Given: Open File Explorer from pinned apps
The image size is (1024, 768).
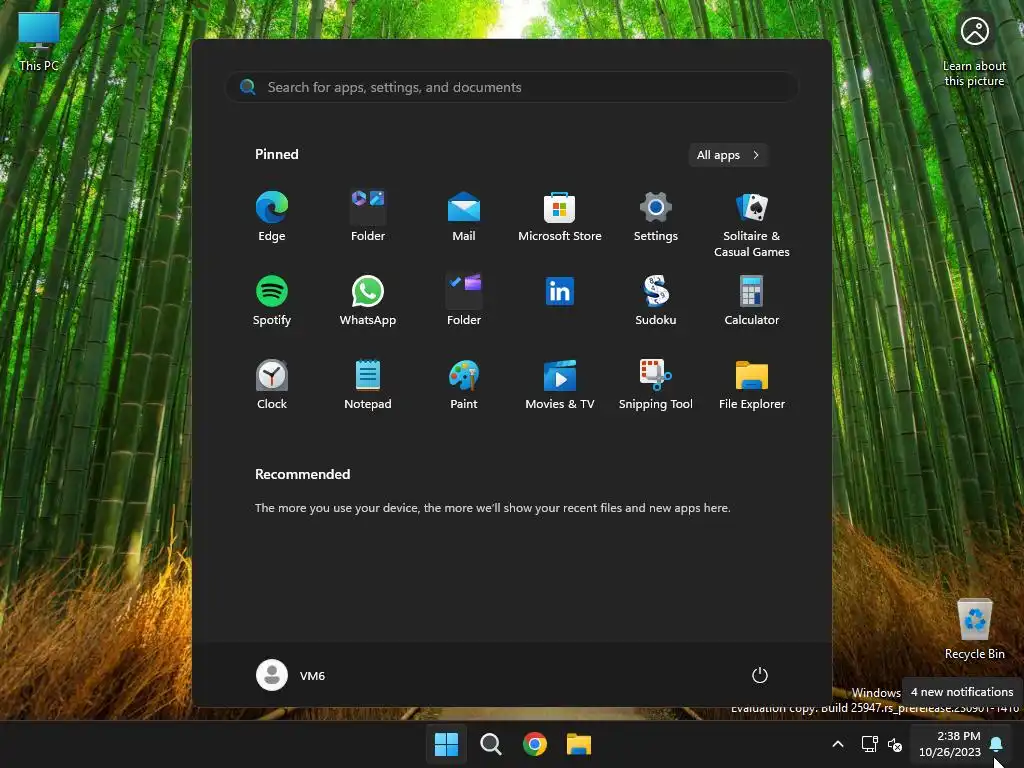Looking at the screenshot, I should coord(752,384).
